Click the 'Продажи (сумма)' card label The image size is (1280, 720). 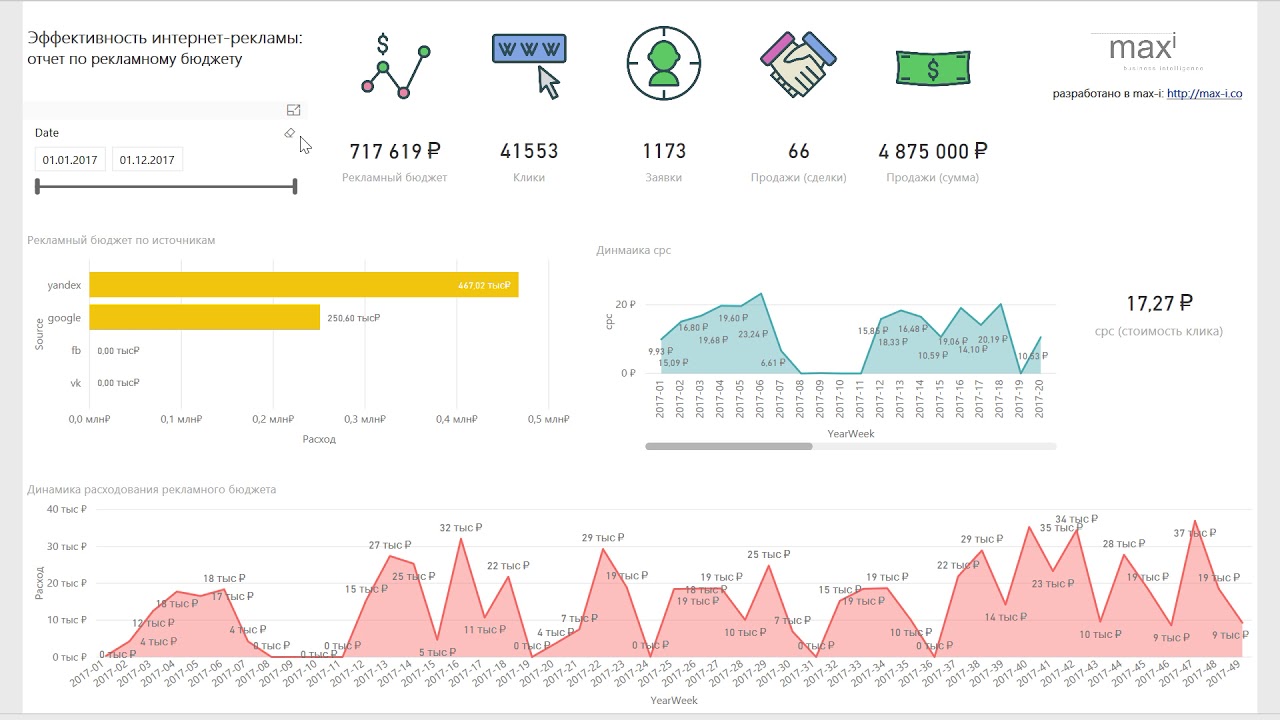point(933,178)
